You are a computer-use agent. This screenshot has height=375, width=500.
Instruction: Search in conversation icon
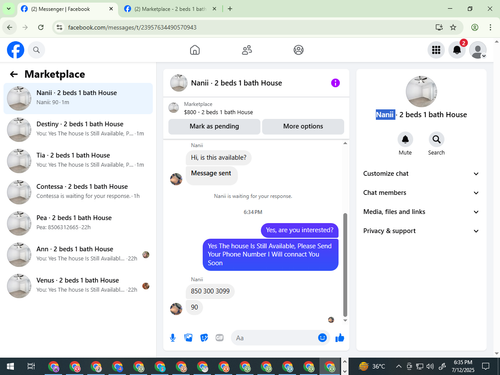(x=436, y=139)
